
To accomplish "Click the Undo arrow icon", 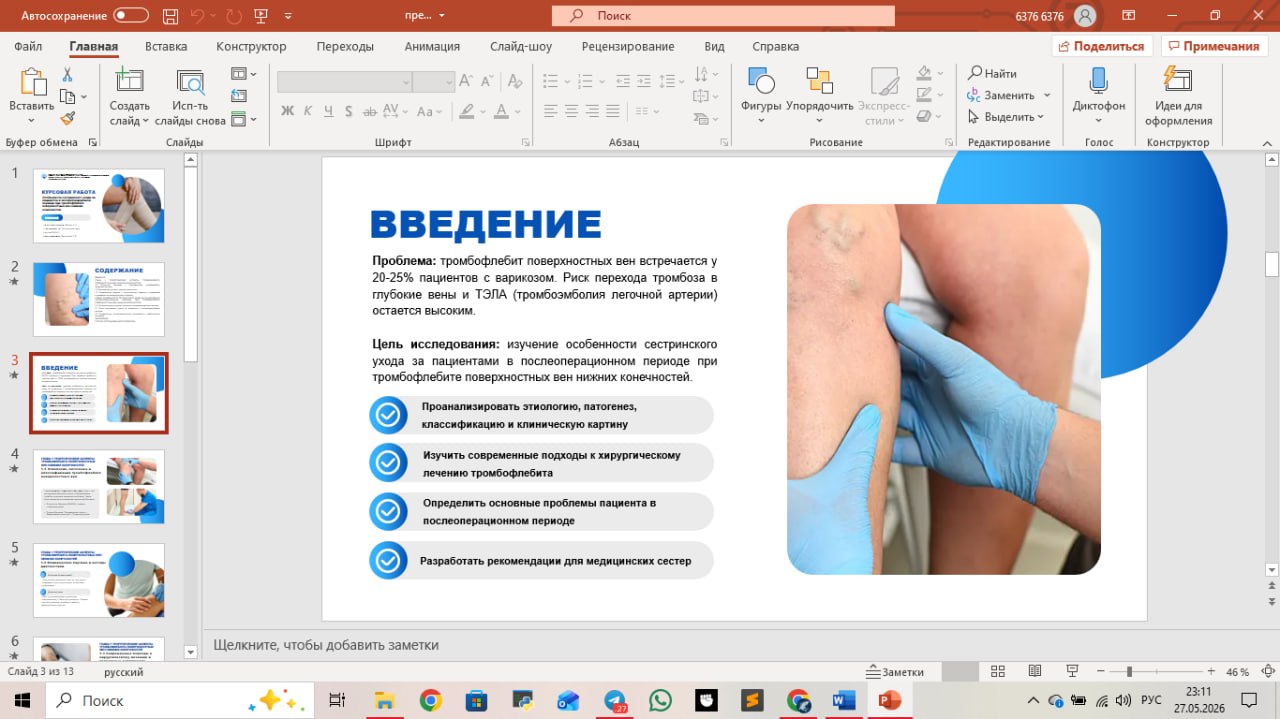I will [x=197, y=16].
